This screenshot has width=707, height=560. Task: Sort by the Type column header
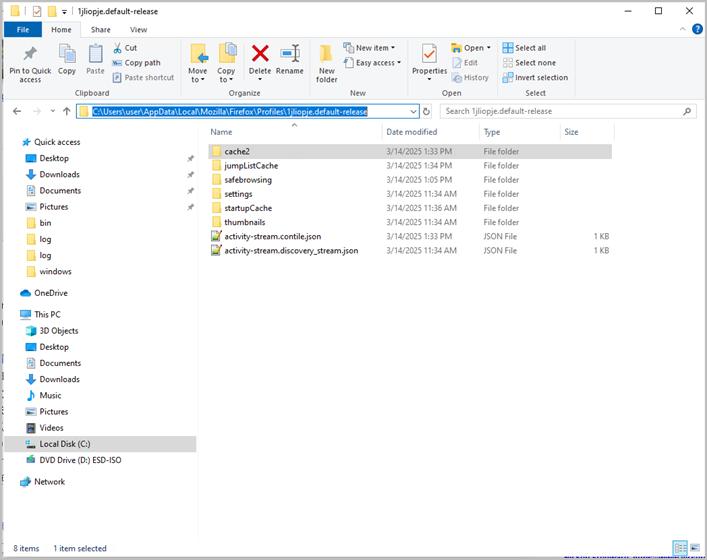(519, 132)
